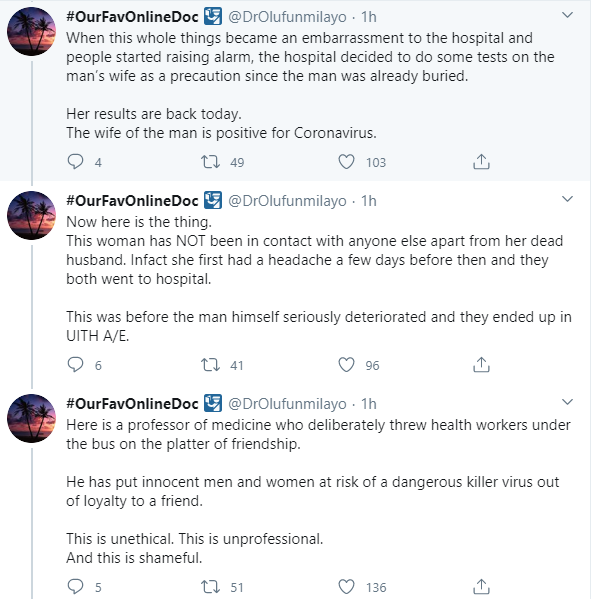Reply to the professor of medicine tweet
The height and width of the screenshot is (599, 594).
point(75,586)
